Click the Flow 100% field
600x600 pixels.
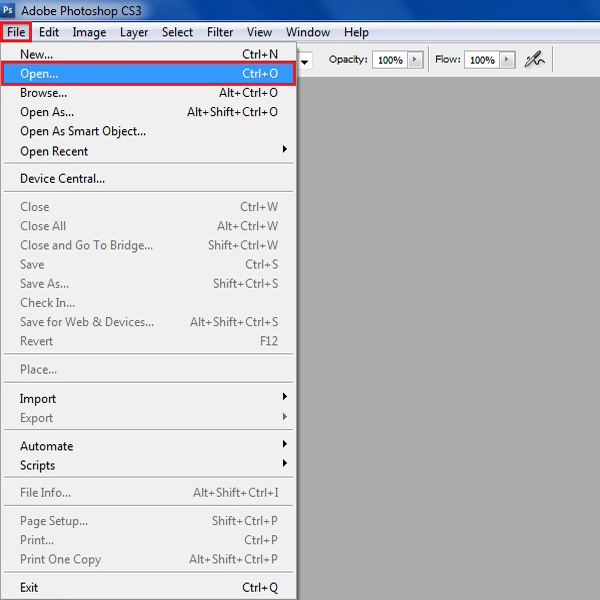pyautogui.click(x=482, y=60)
